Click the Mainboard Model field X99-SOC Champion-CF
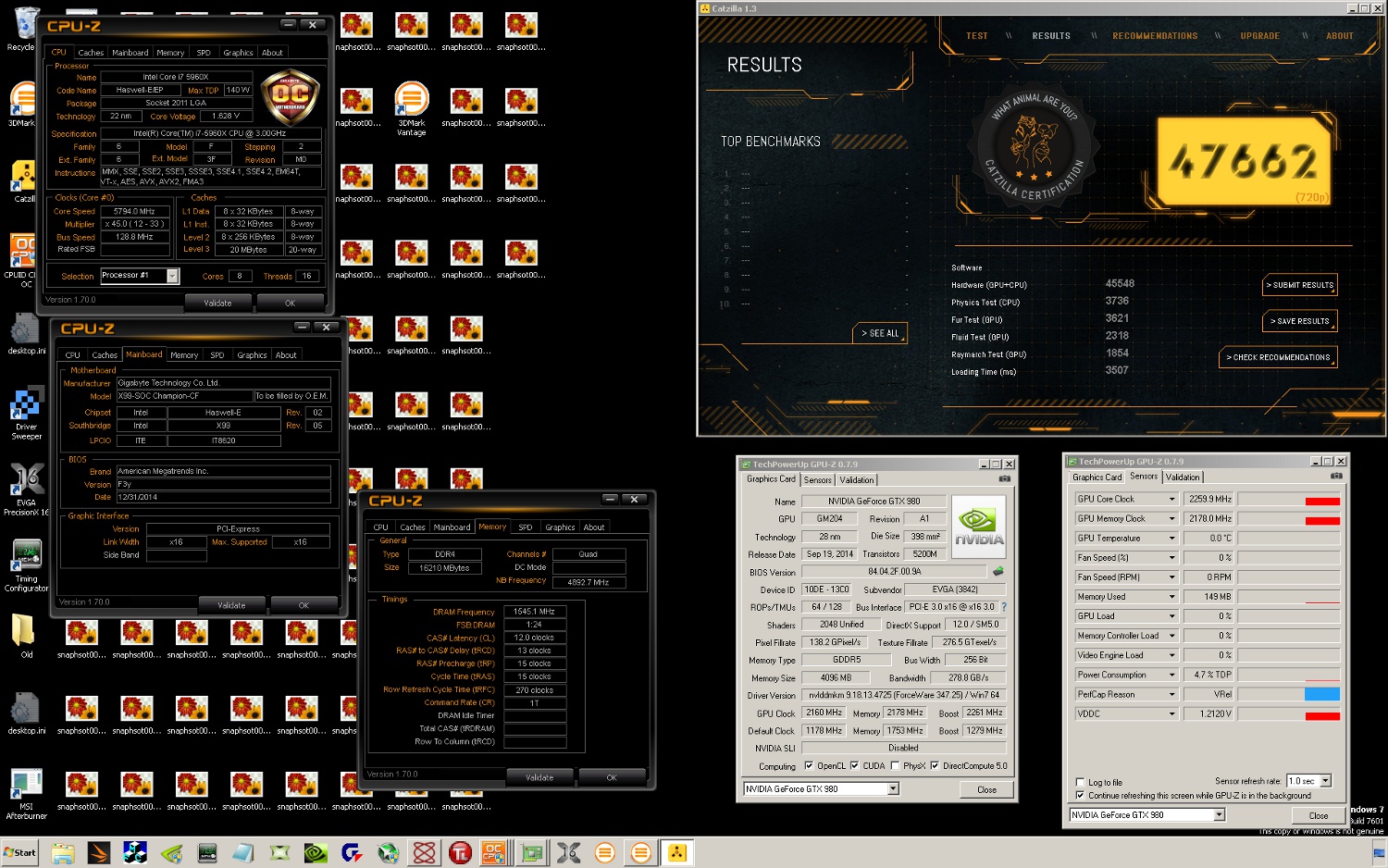 (184, 396)
